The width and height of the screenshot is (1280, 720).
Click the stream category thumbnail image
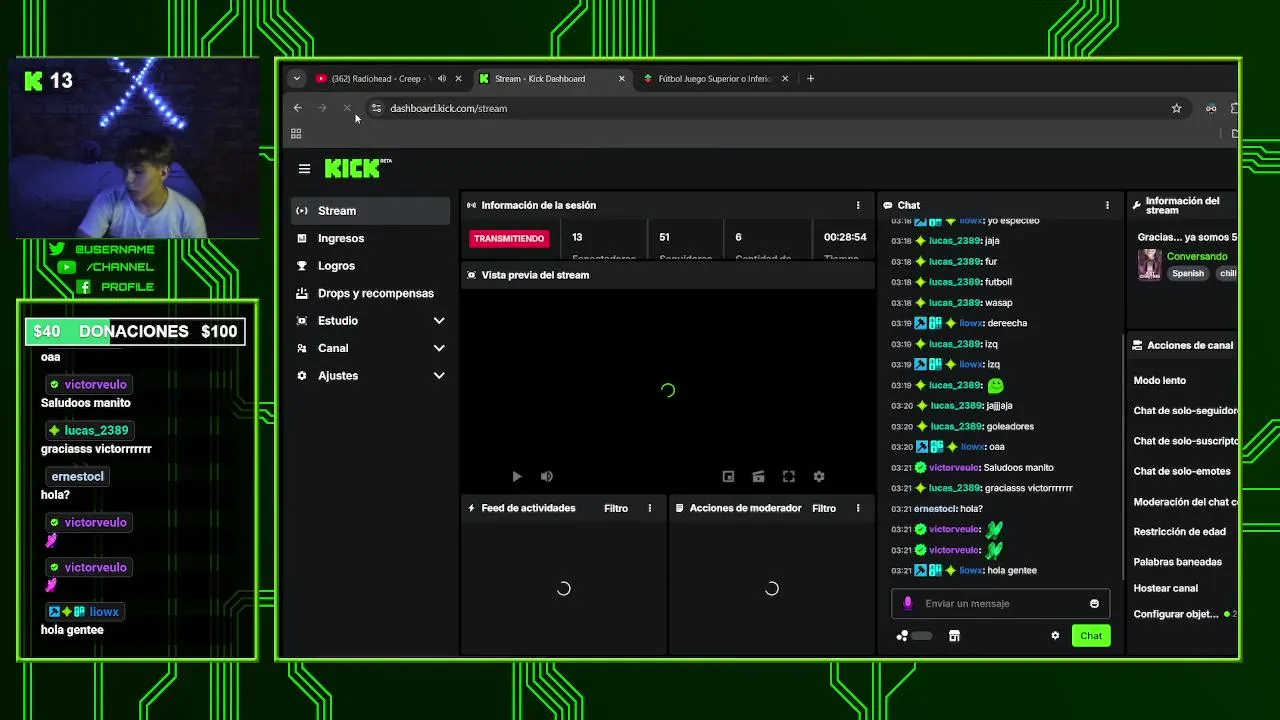[x=1149, y=265]
